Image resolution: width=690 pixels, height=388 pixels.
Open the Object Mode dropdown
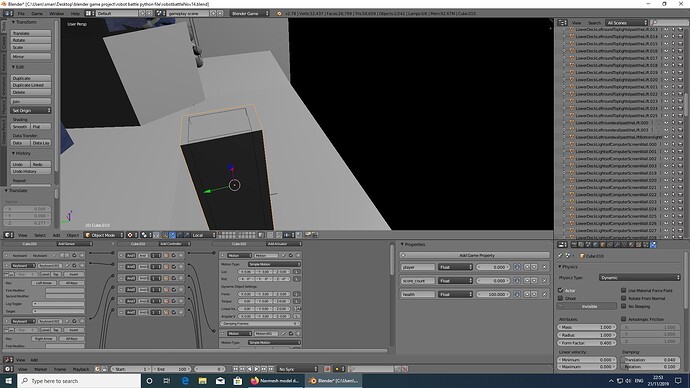pos(104,235)
